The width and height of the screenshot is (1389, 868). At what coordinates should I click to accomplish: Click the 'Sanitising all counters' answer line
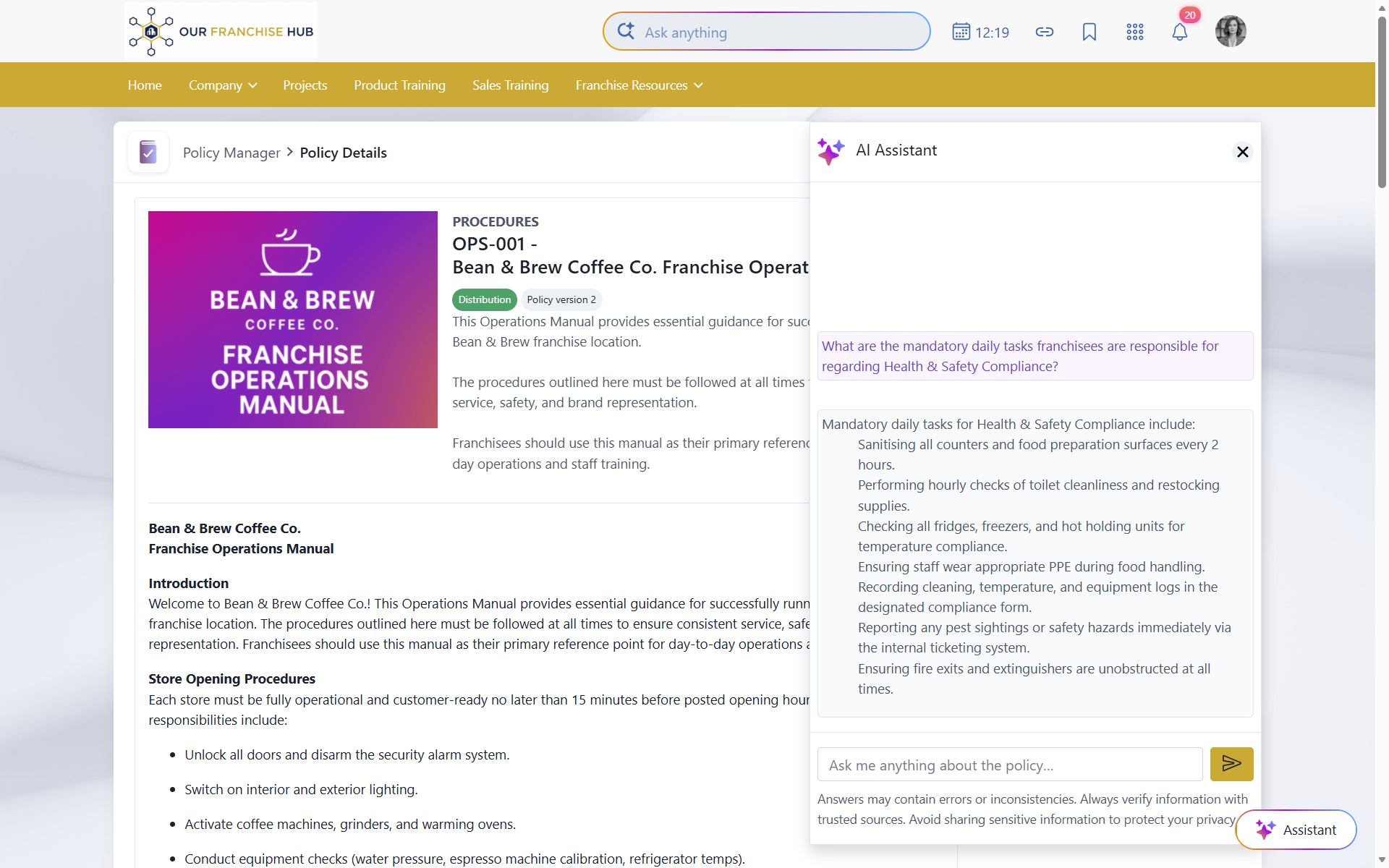click(1038, 454)
